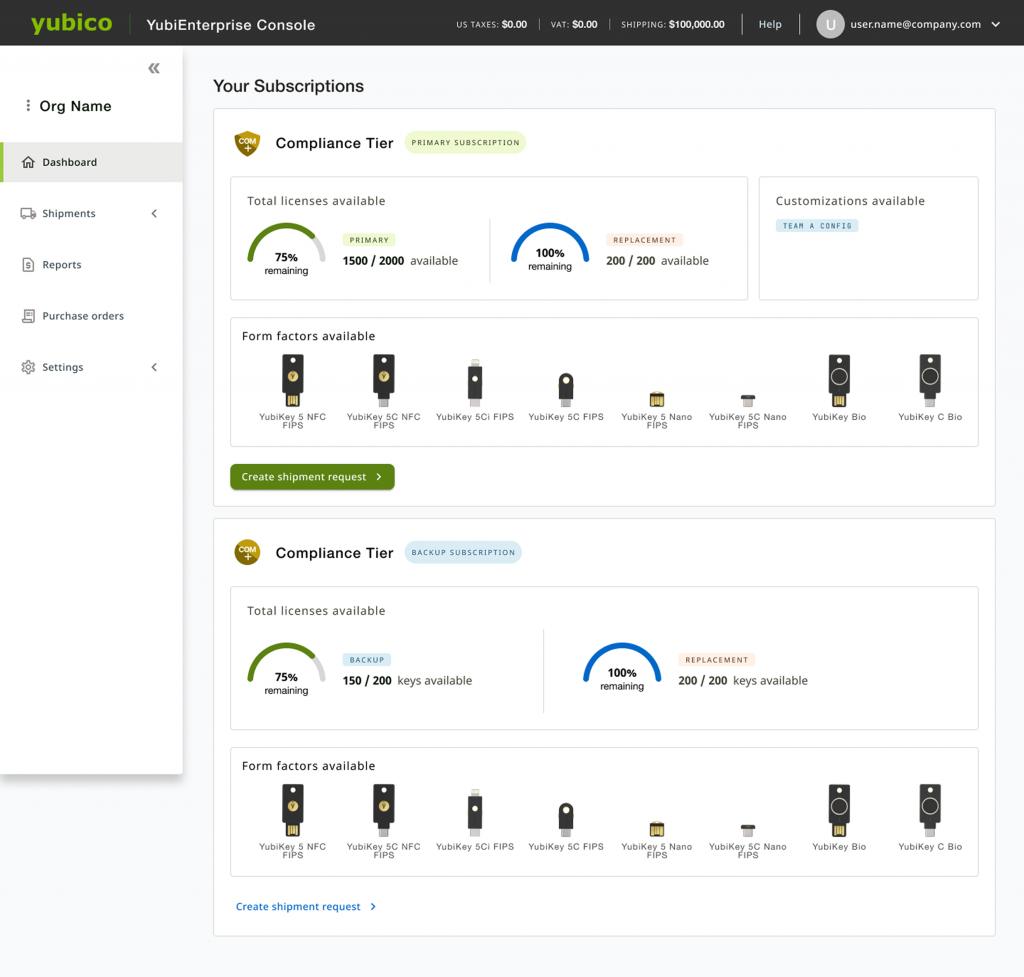
Task: Open Help in the top bar
Action: click(x=770, y=24)
